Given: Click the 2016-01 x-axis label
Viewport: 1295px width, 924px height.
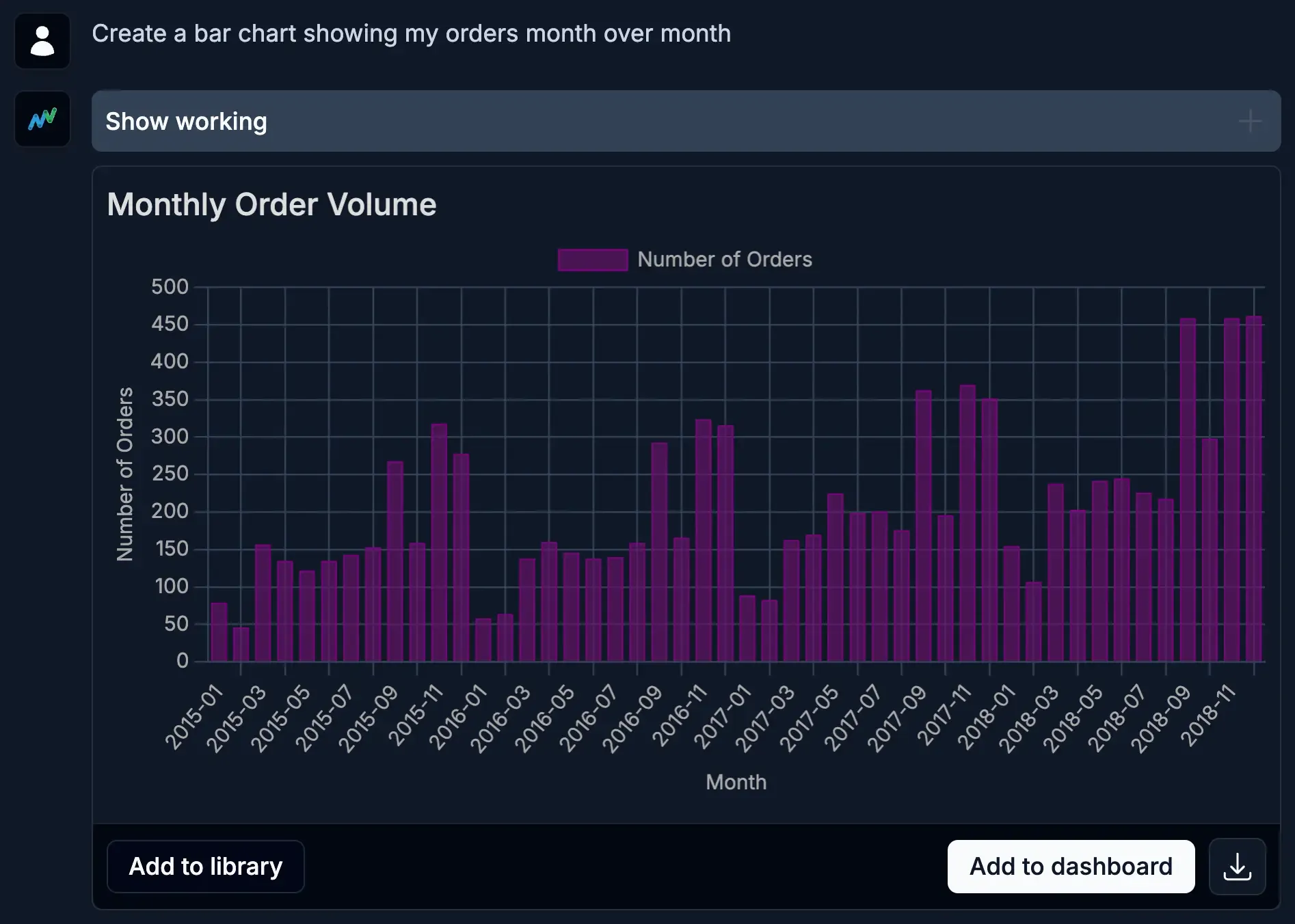Looking at the screenshot, I should click(x=459, y=716).
